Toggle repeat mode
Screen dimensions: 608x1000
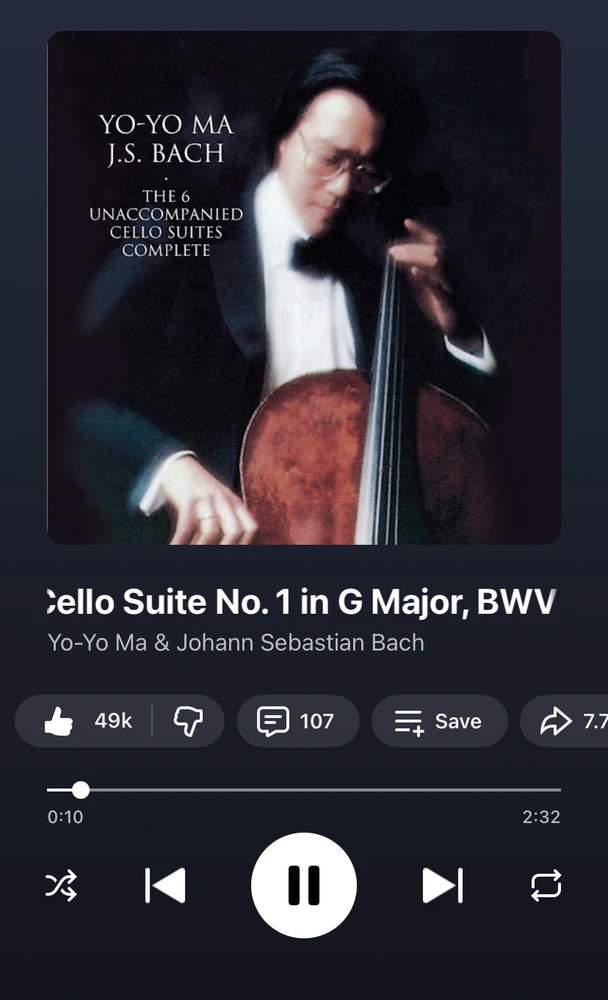546,885
